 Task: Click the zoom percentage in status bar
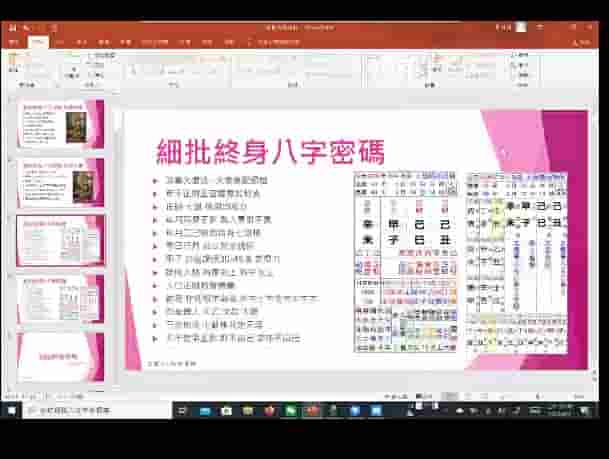(x=579, y=396)
